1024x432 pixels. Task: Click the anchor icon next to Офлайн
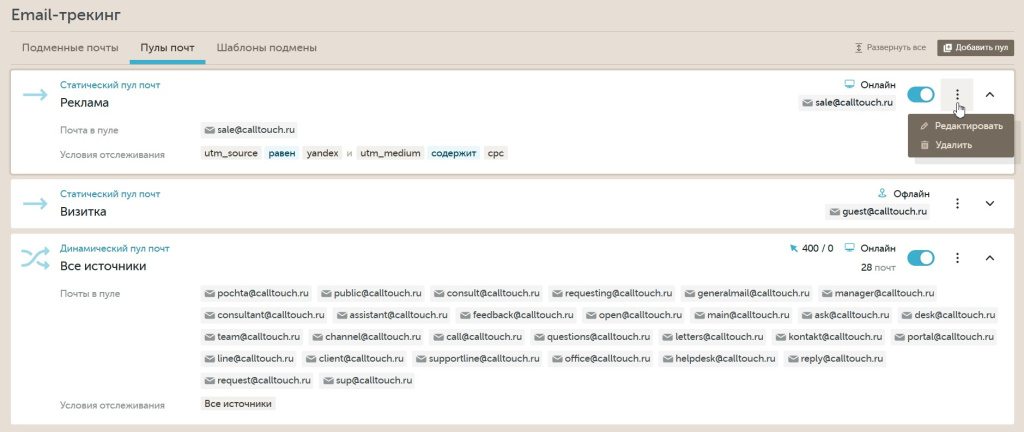click(882, 194)
